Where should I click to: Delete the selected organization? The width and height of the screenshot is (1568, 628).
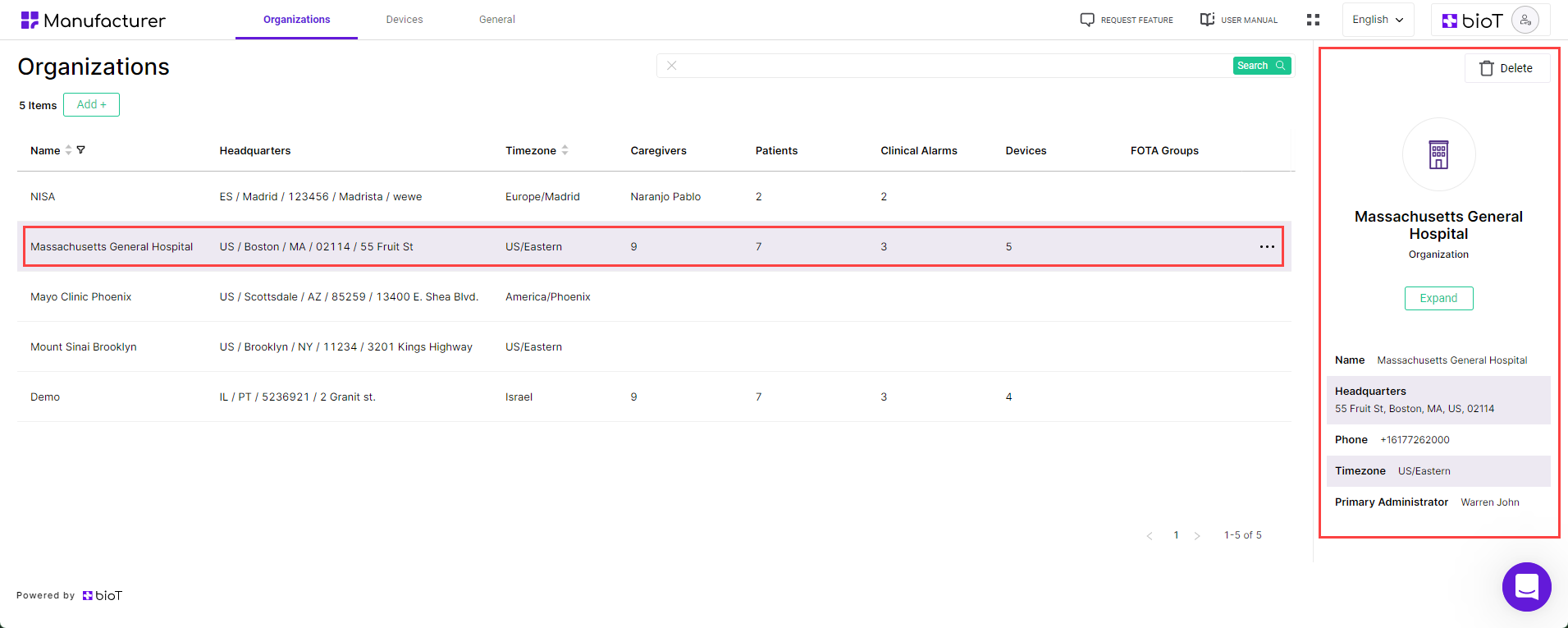pyautogui.click(x=1506, y=68)
